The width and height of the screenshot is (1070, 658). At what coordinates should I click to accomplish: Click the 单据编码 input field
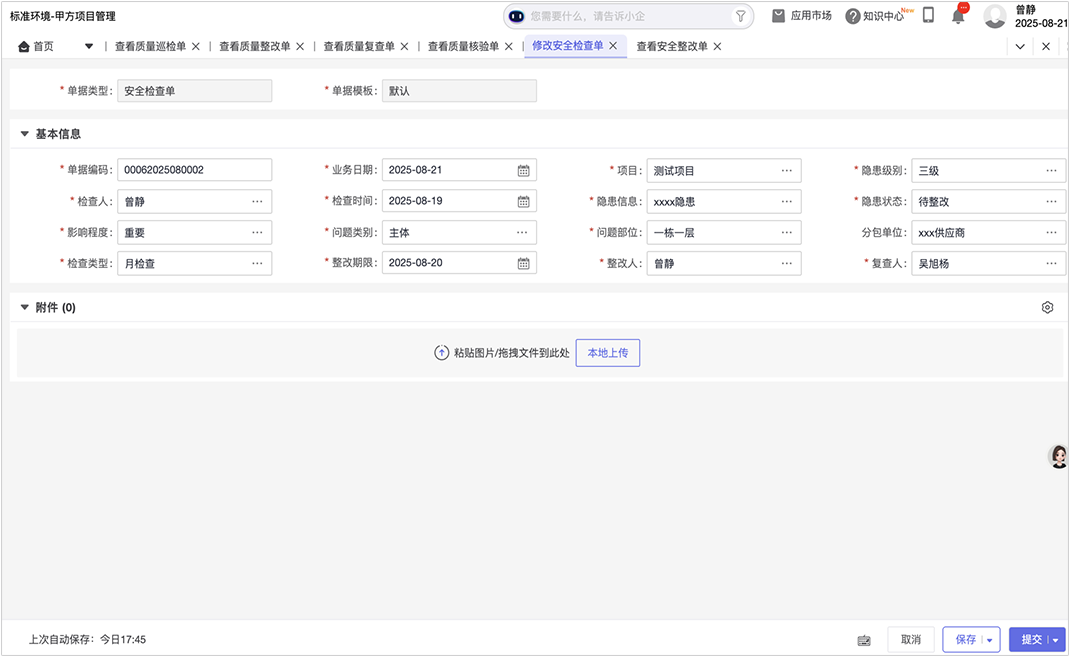point(194,170)
